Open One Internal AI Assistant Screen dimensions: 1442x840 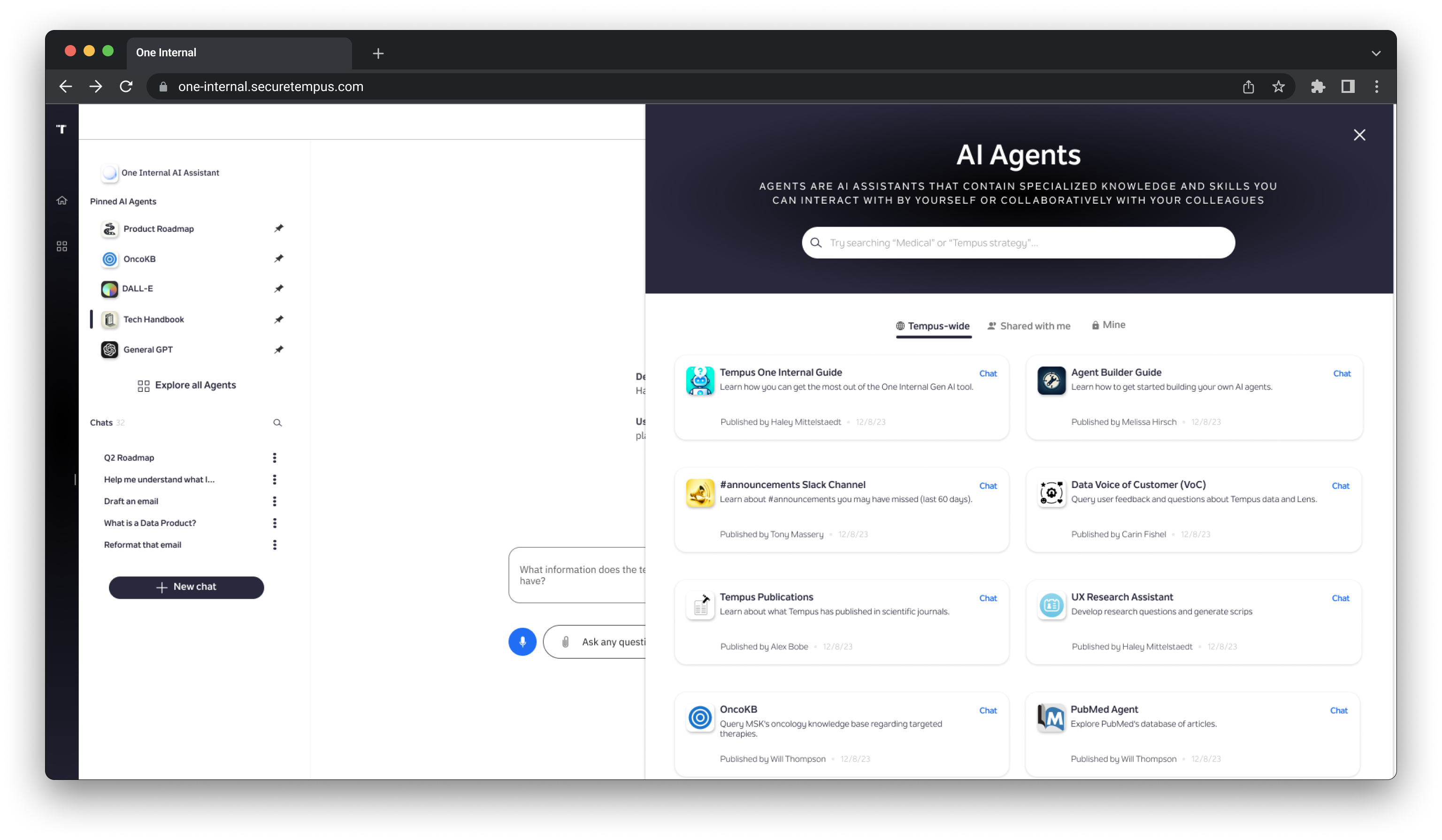pyautogui.click(x=161, y=173)
